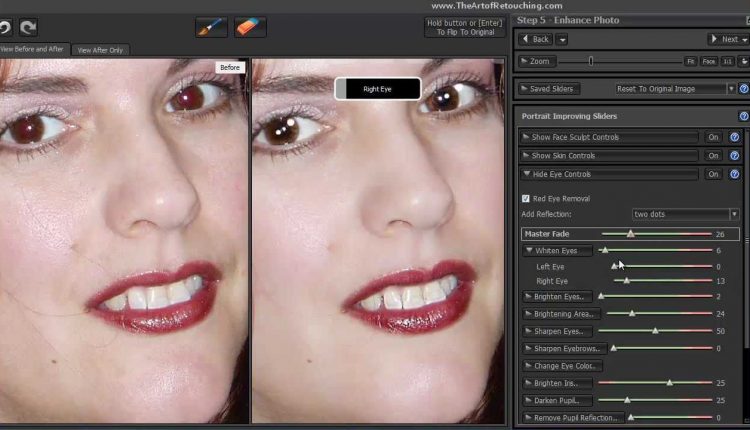
Task: Expand Remove Pupil Reflection options
Action: 574,418
